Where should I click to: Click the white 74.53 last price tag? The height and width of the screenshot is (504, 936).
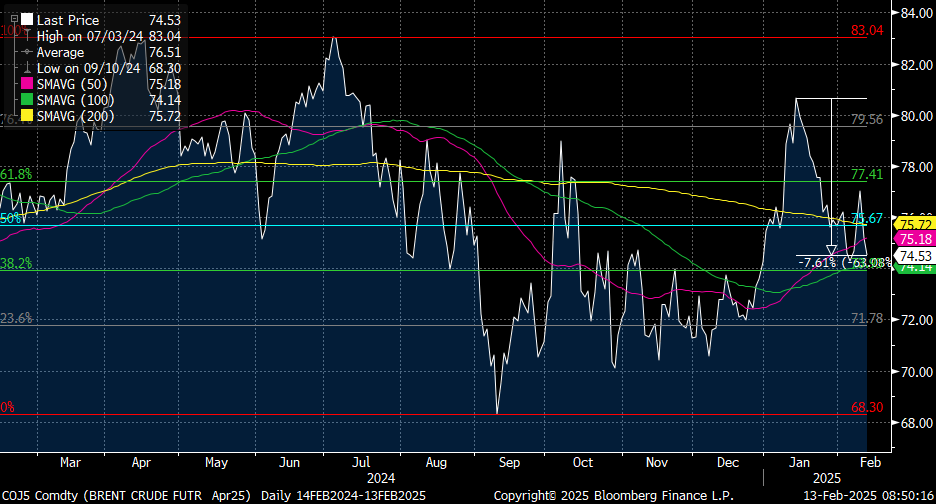(x=916, y=256)
